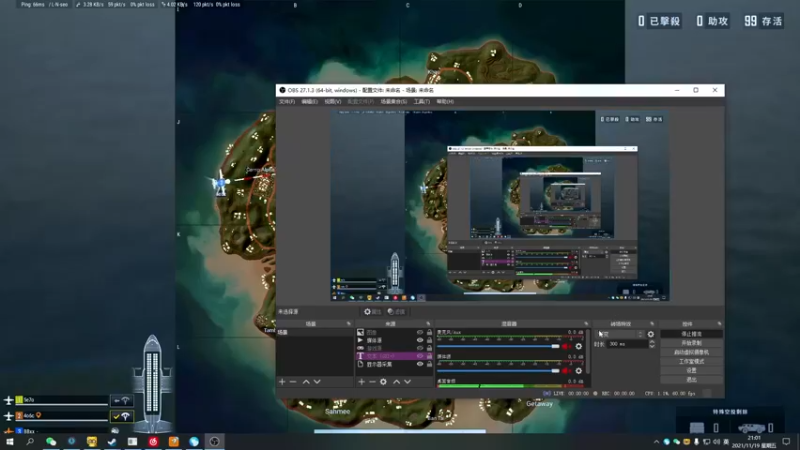The height and width of the screenshot is (450, 800).
Task: Click the source Properties gear button above docks
Action: click(372, 312)
